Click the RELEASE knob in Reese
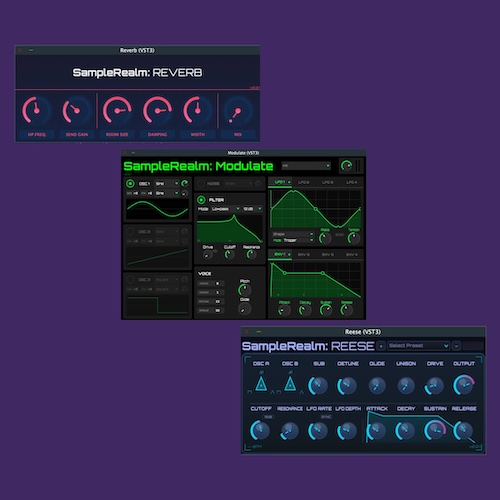500x500 pixels. [464, 430]
